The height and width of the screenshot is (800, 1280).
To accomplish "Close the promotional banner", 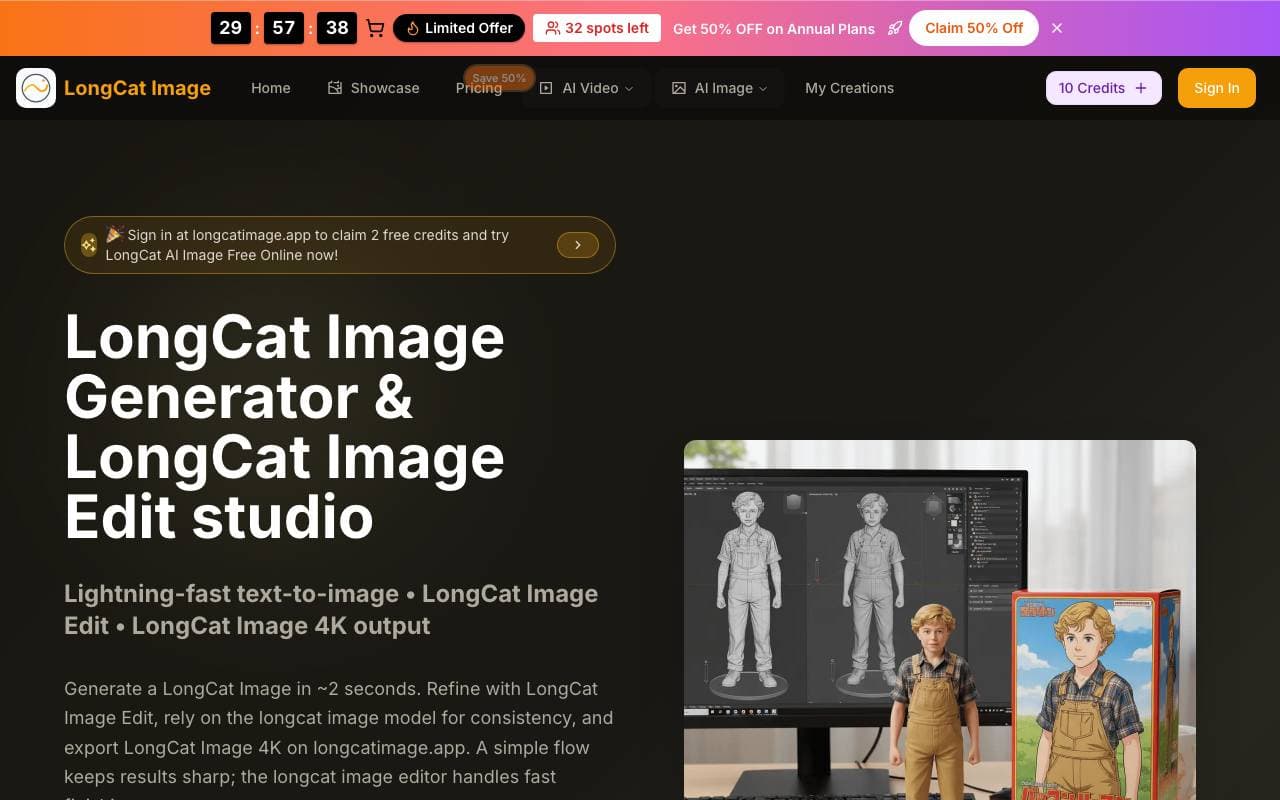I will 1057,28.
